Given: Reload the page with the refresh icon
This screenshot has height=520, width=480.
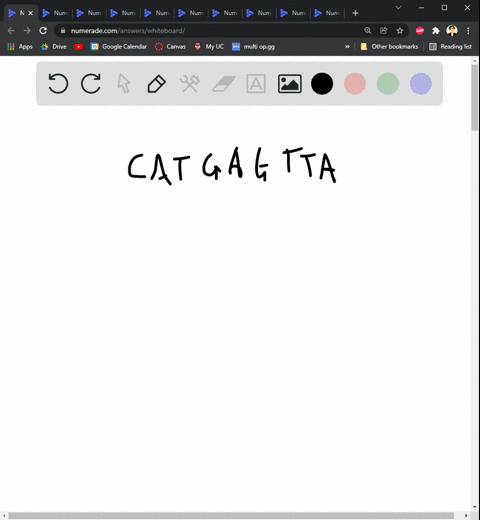Looking at the screenshot, I should tap(43, 31).
